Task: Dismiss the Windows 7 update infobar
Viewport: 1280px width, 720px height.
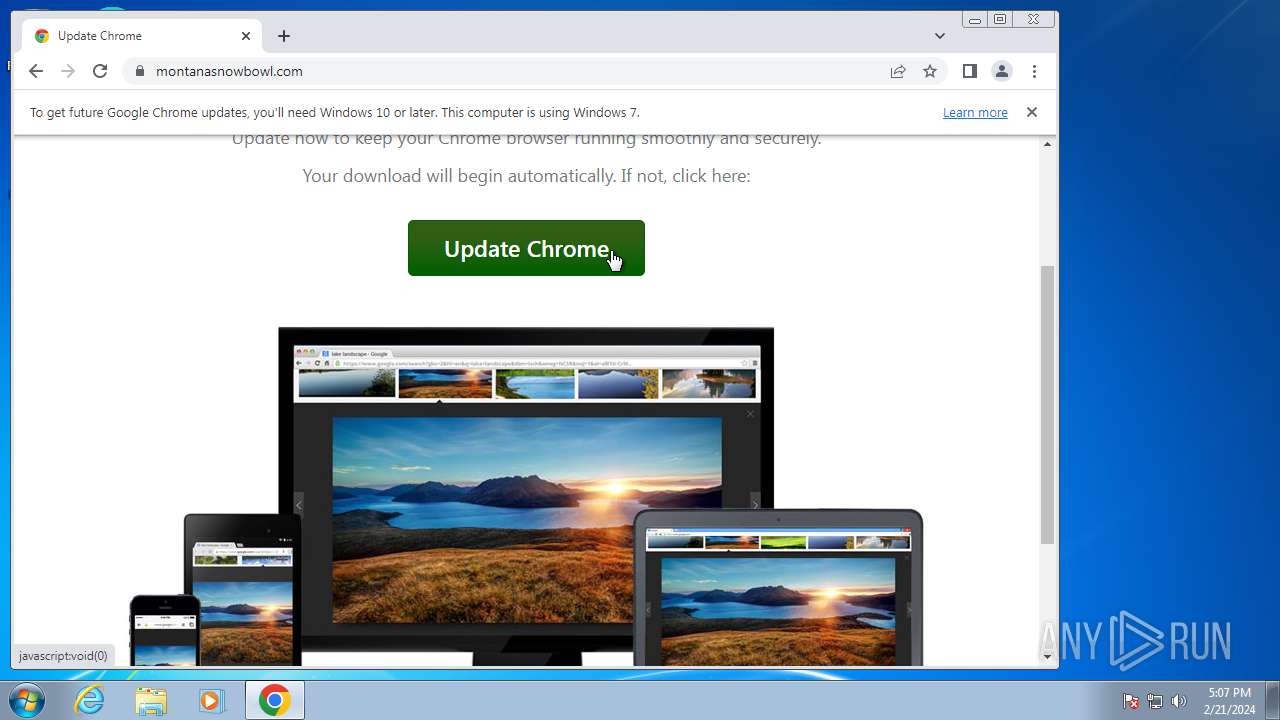Action: [x=1032, y=112]
